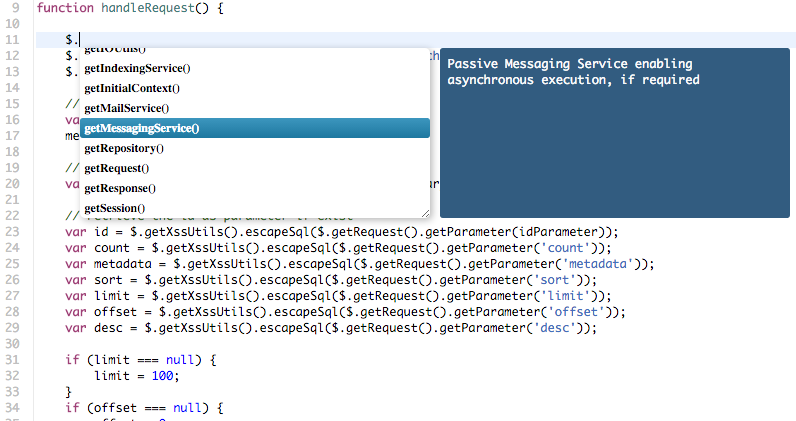Choose getRepository() from suggestions
796x421 pixels.
coord(255,148)
